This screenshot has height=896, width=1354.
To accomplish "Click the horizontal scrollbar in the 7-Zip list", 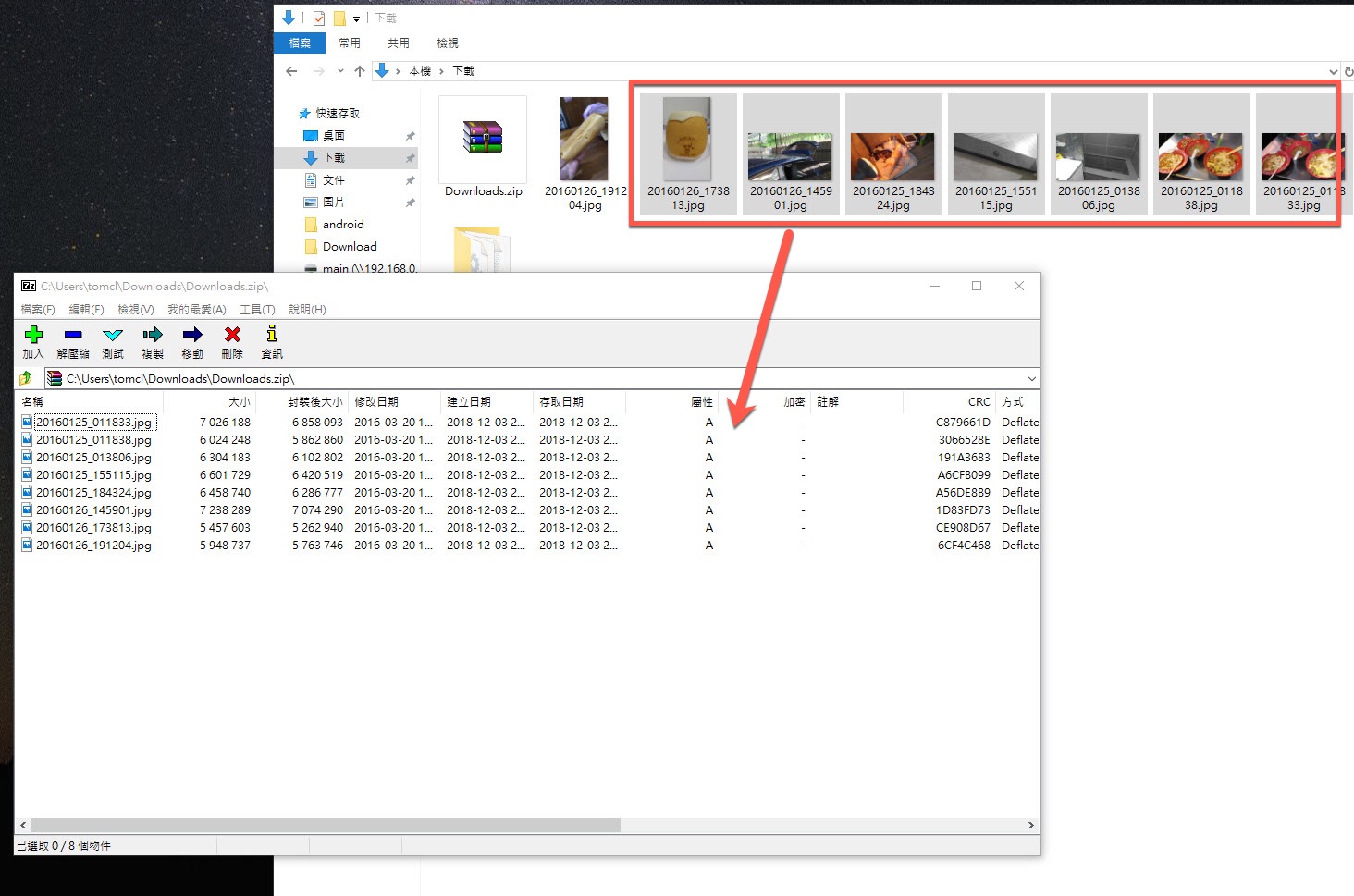I will 326,825.
